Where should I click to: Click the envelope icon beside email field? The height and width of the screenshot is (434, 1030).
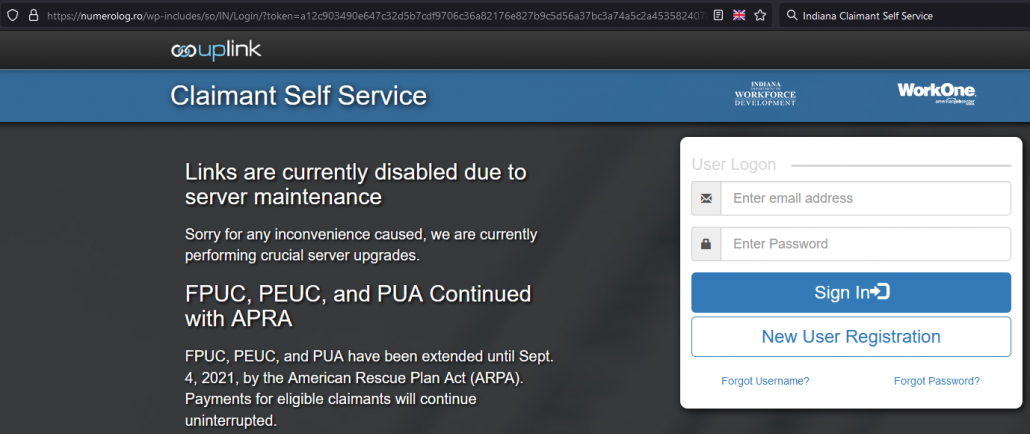(x=706, y=198)
